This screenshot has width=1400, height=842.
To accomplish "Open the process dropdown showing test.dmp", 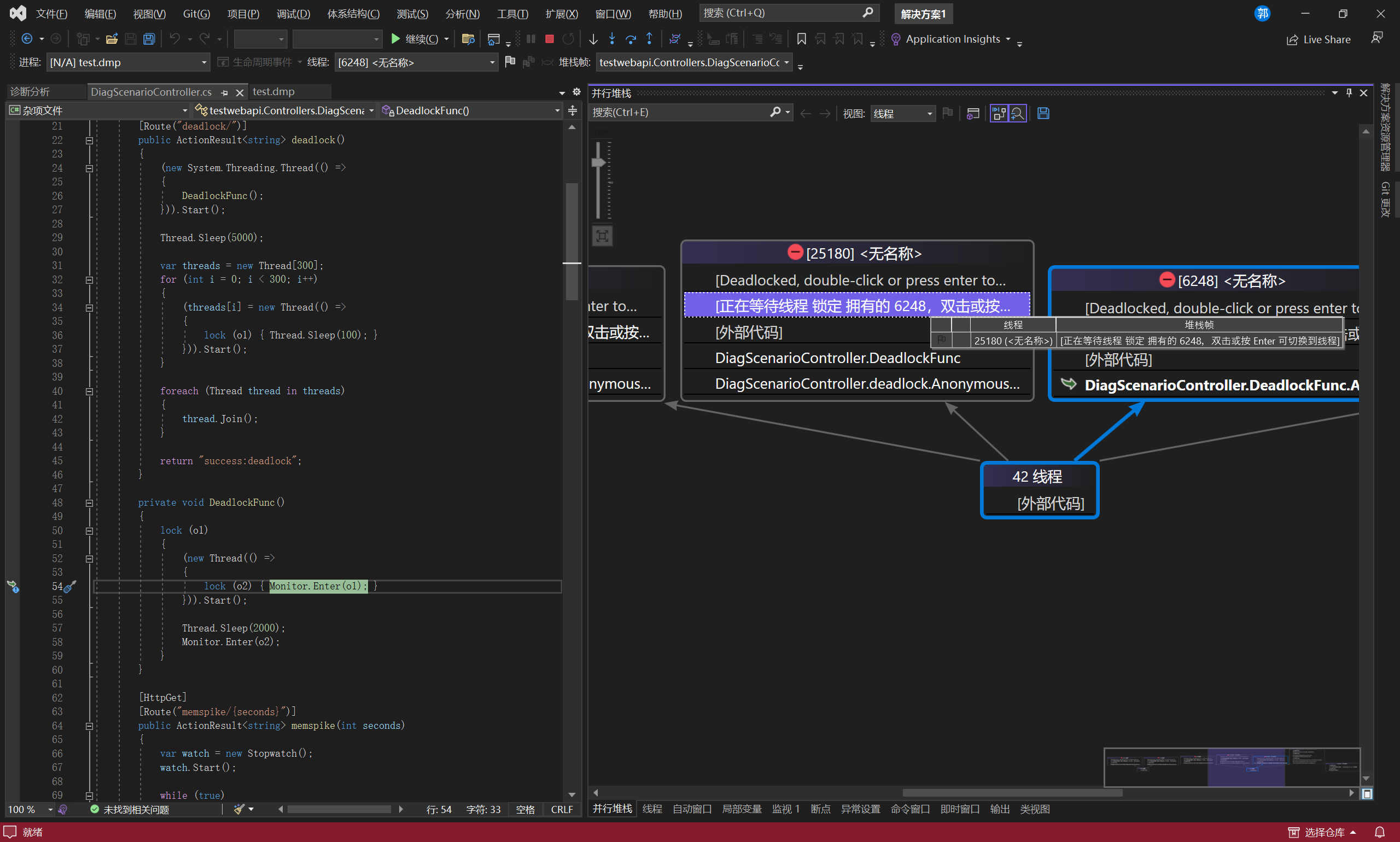I will point(127,62).
